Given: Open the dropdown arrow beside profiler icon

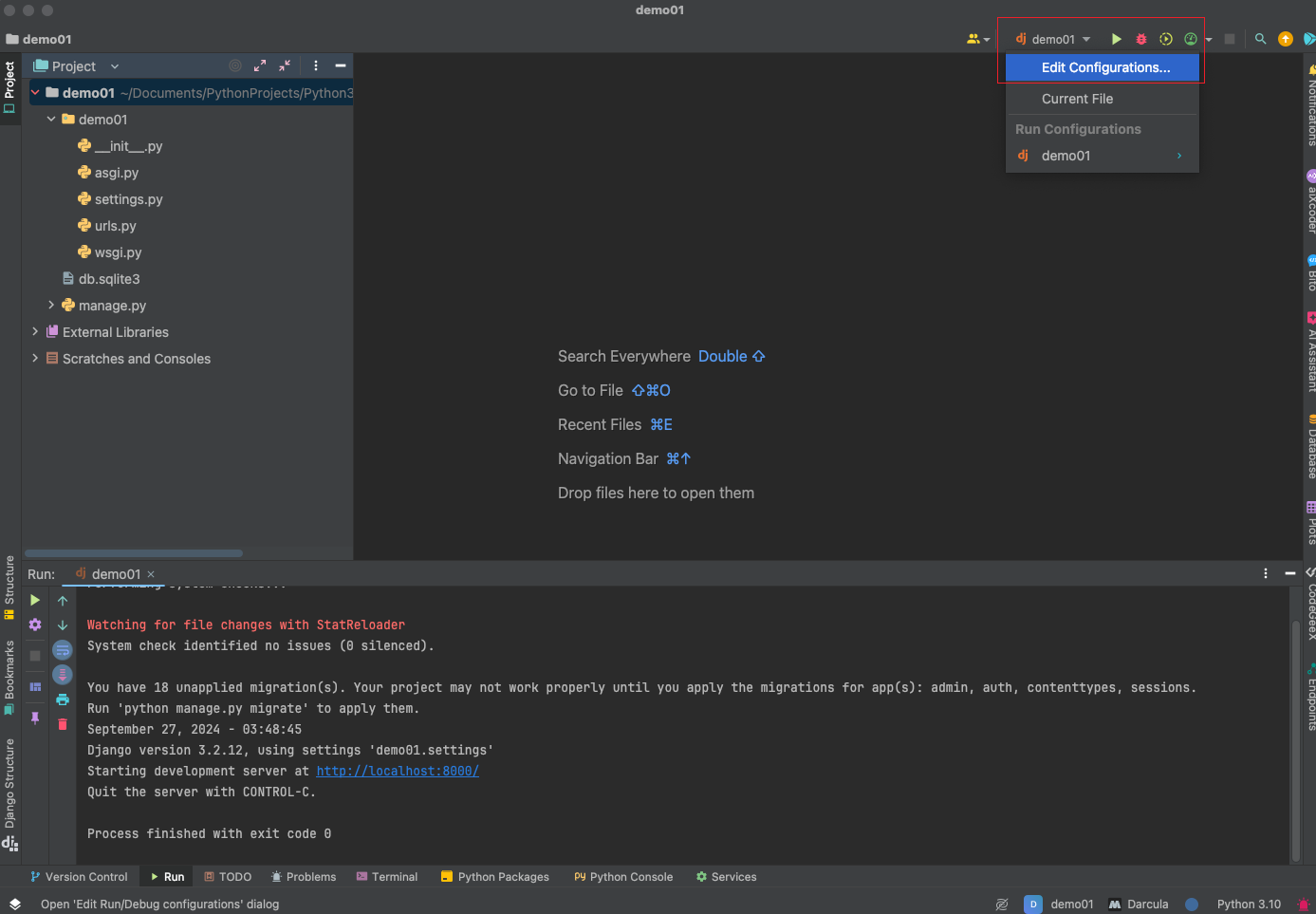Looking at the screenshot, I should [1209, 40].
